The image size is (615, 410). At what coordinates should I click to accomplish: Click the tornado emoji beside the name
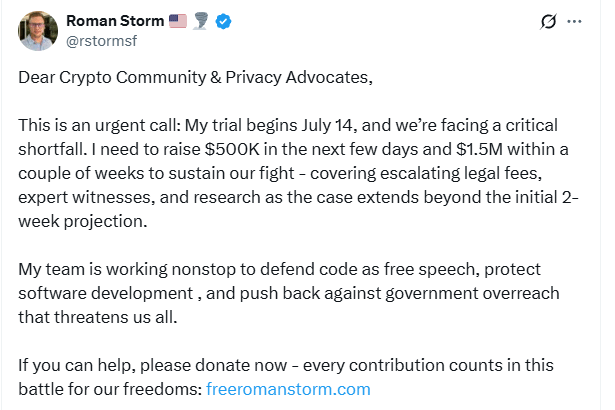(203, 22)
